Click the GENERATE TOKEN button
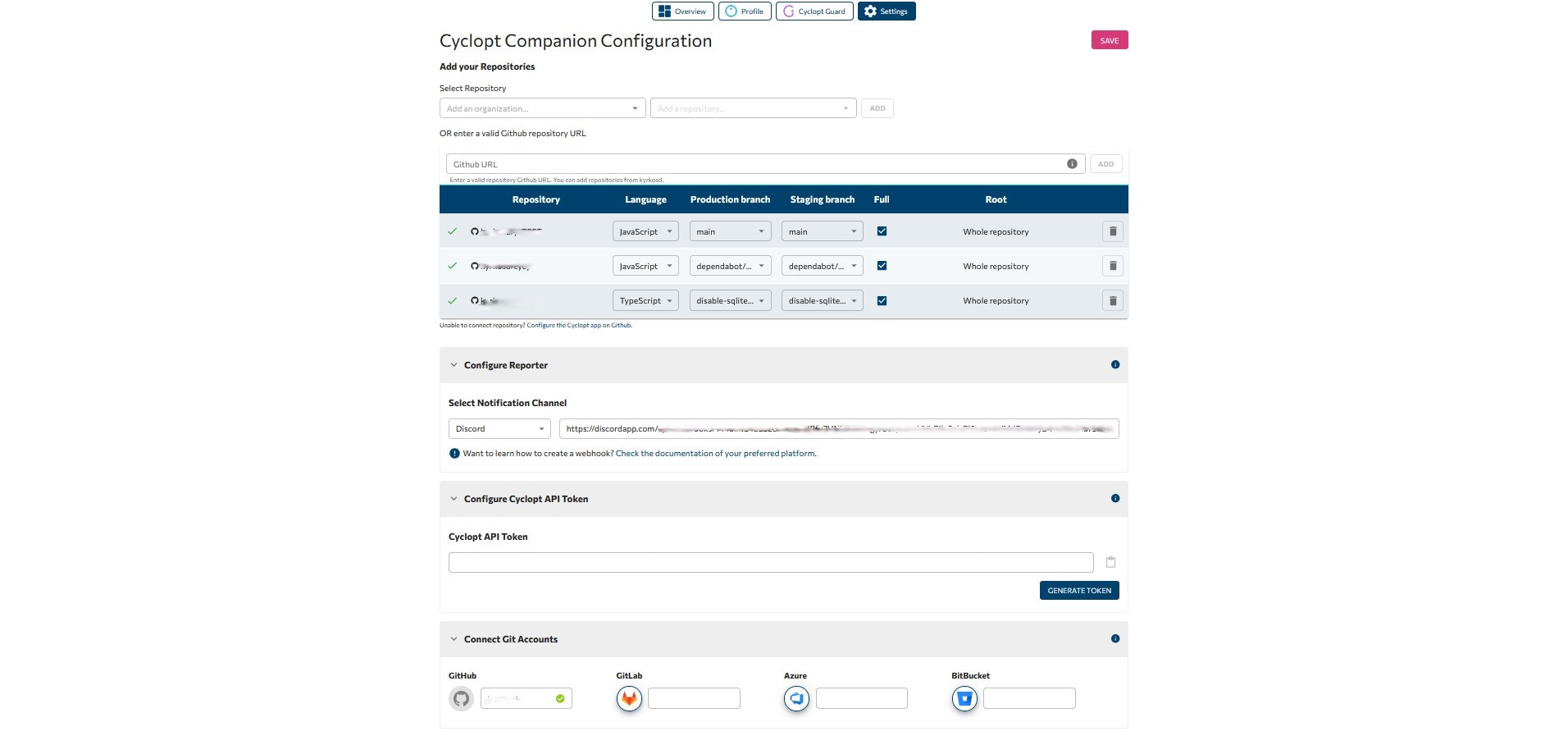This screenshot has width=1568, height=745. coord(1079,590)
